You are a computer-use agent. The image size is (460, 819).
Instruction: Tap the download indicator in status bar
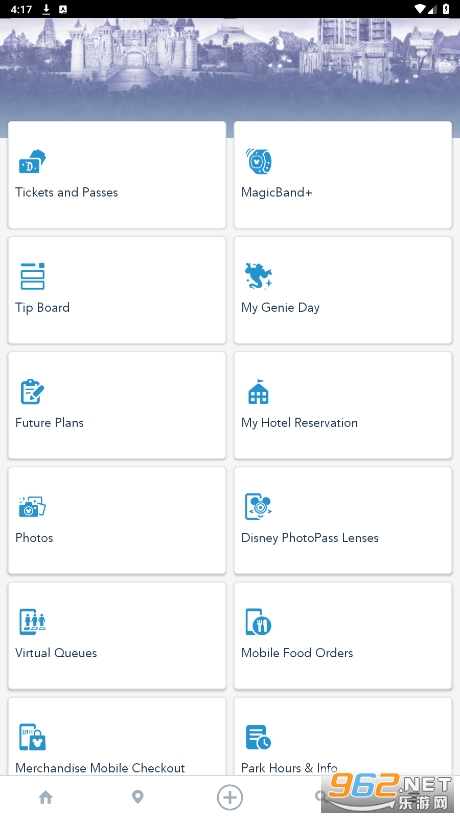46,9
